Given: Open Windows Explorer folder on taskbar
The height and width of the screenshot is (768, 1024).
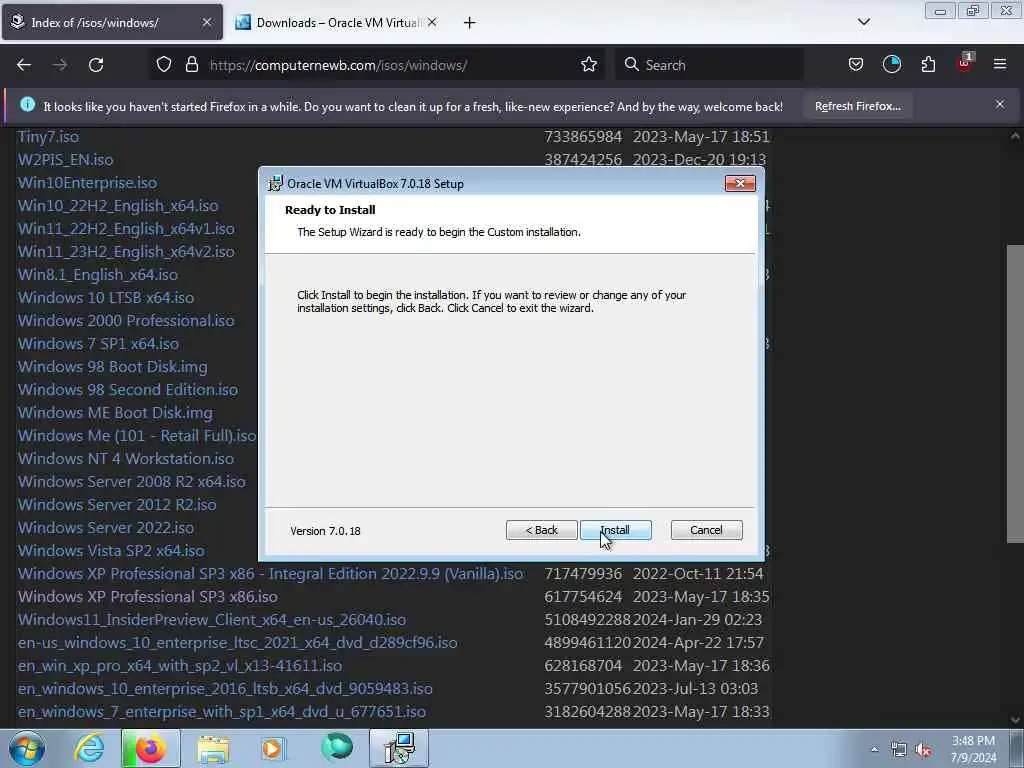Looking at the screenshot, I should [x=213, y=748].
